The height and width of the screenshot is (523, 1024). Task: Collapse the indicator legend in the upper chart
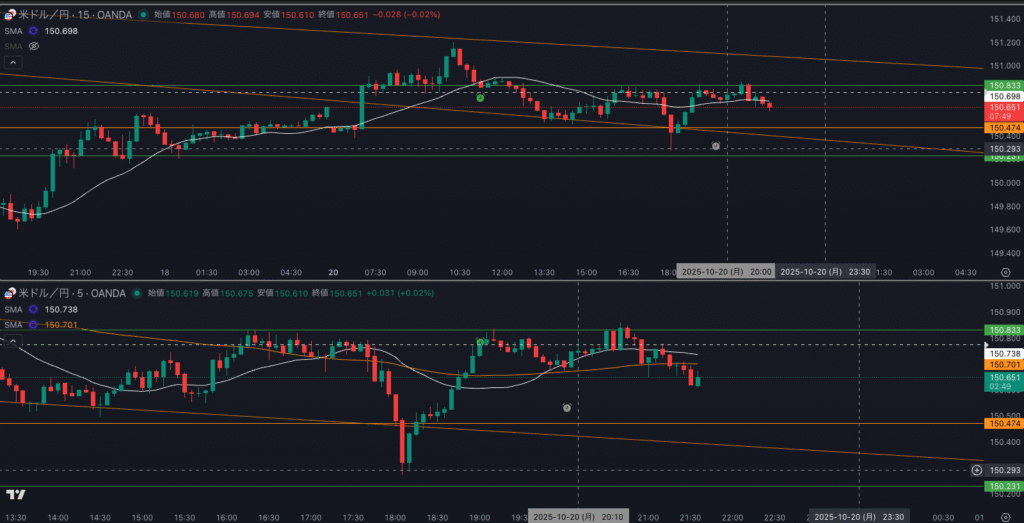point(12,62)
